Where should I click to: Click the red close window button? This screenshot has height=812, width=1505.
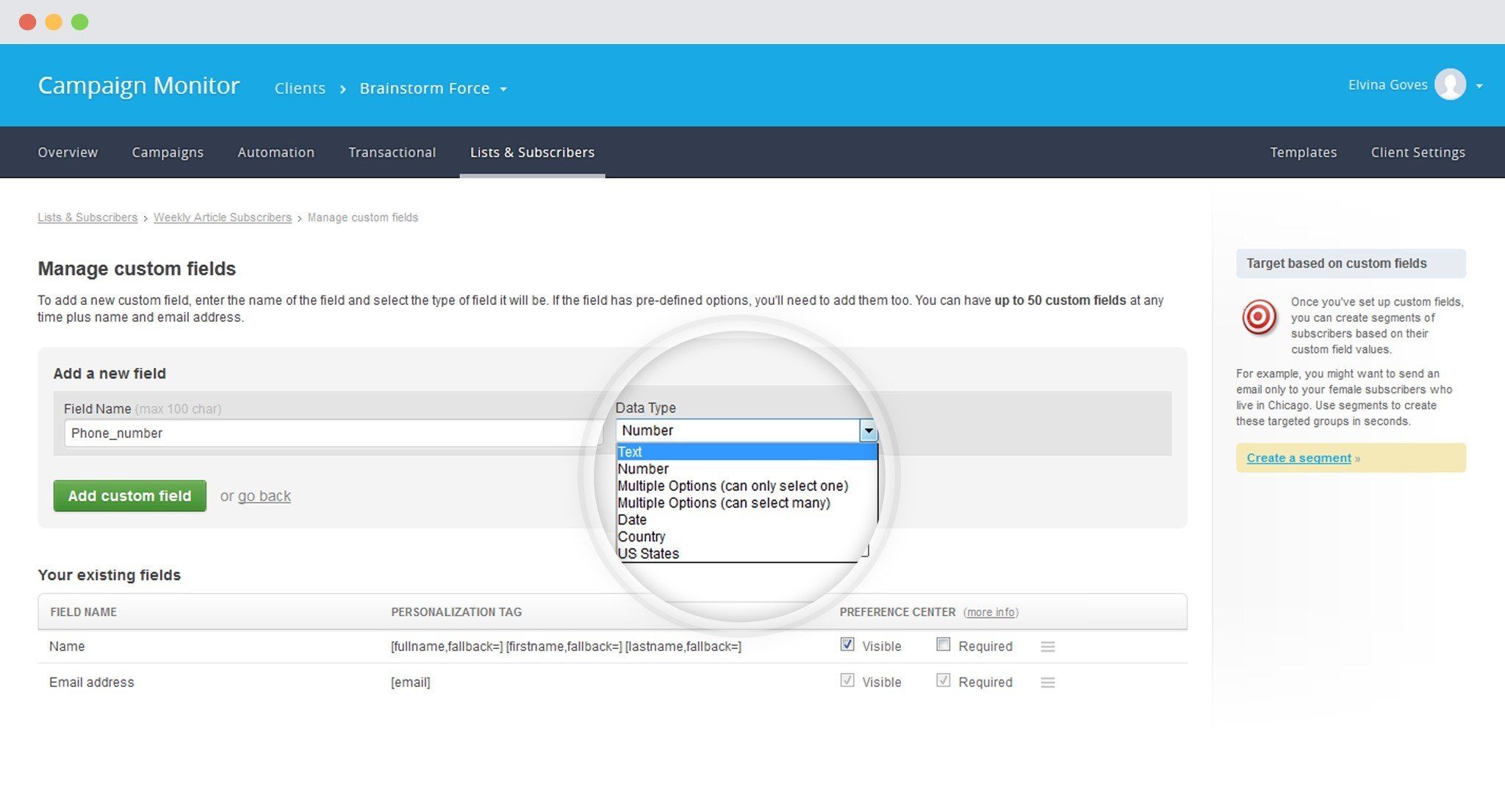28,22
